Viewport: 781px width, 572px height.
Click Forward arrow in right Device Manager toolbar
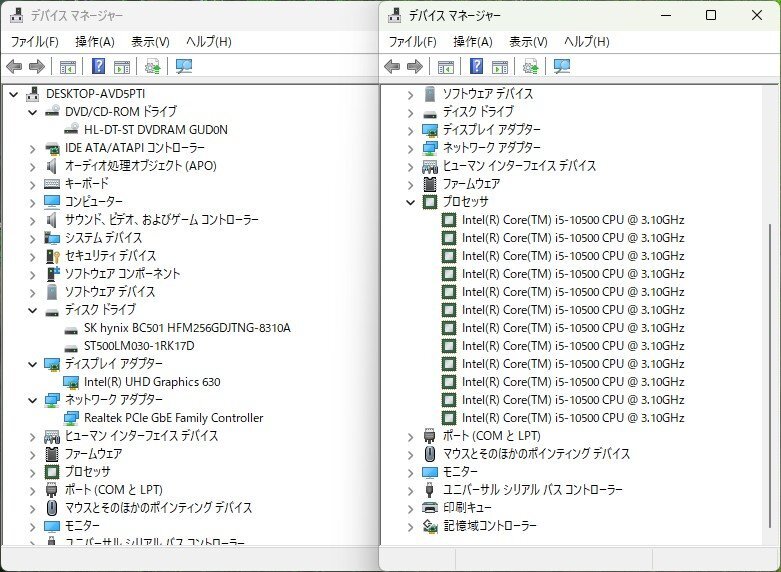(415, 66)
